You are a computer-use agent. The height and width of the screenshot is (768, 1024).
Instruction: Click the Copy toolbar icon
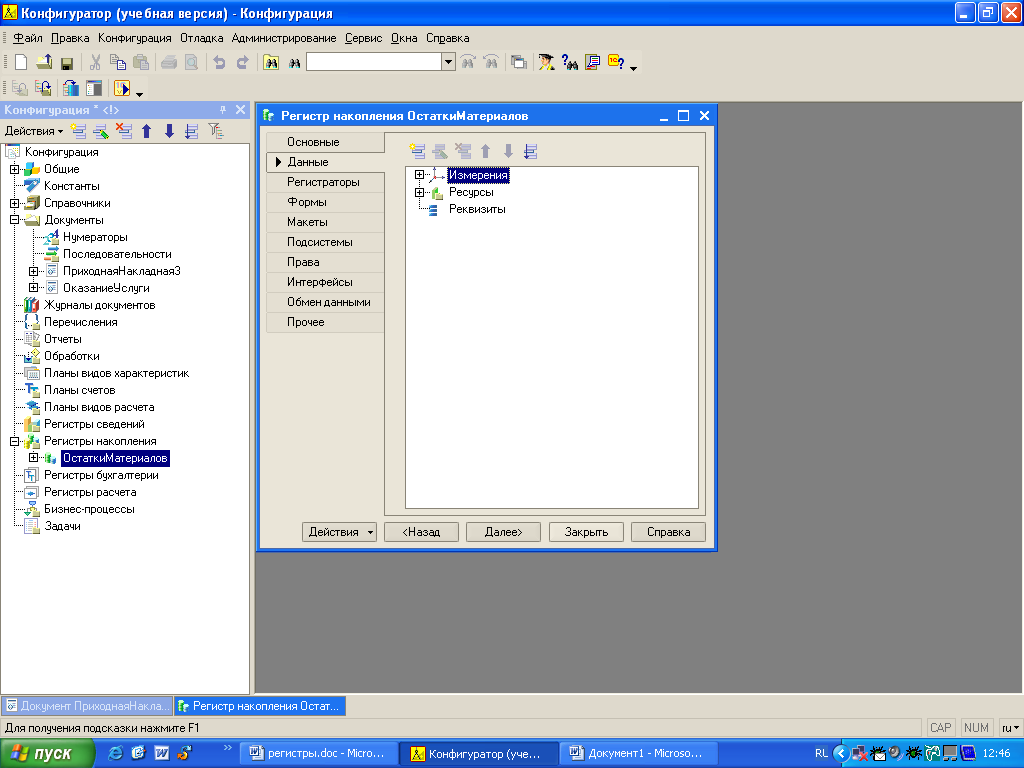coord(118,62)
